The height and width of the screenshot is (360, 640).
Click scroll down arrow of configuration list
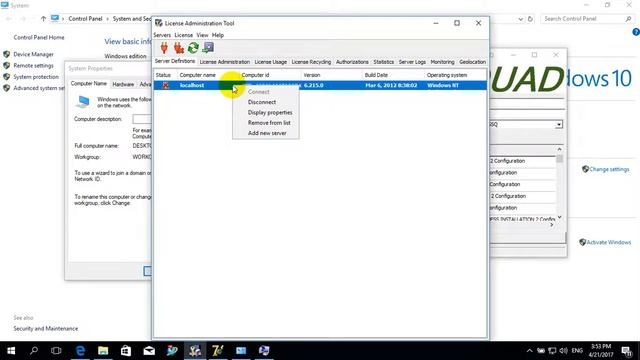559,217
